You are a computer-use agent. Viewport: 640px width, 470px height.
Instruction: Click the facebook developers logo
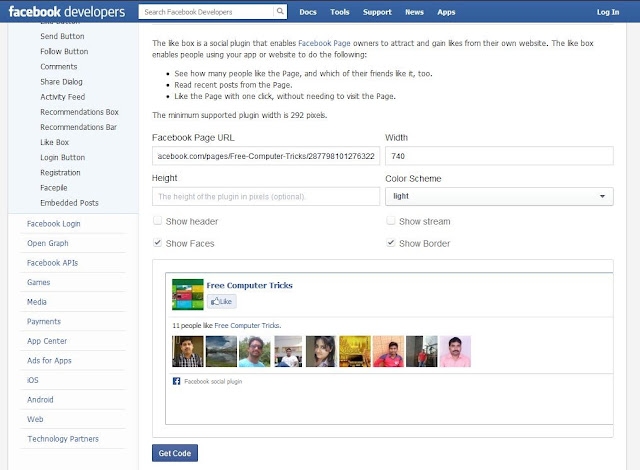coord(67,11)
